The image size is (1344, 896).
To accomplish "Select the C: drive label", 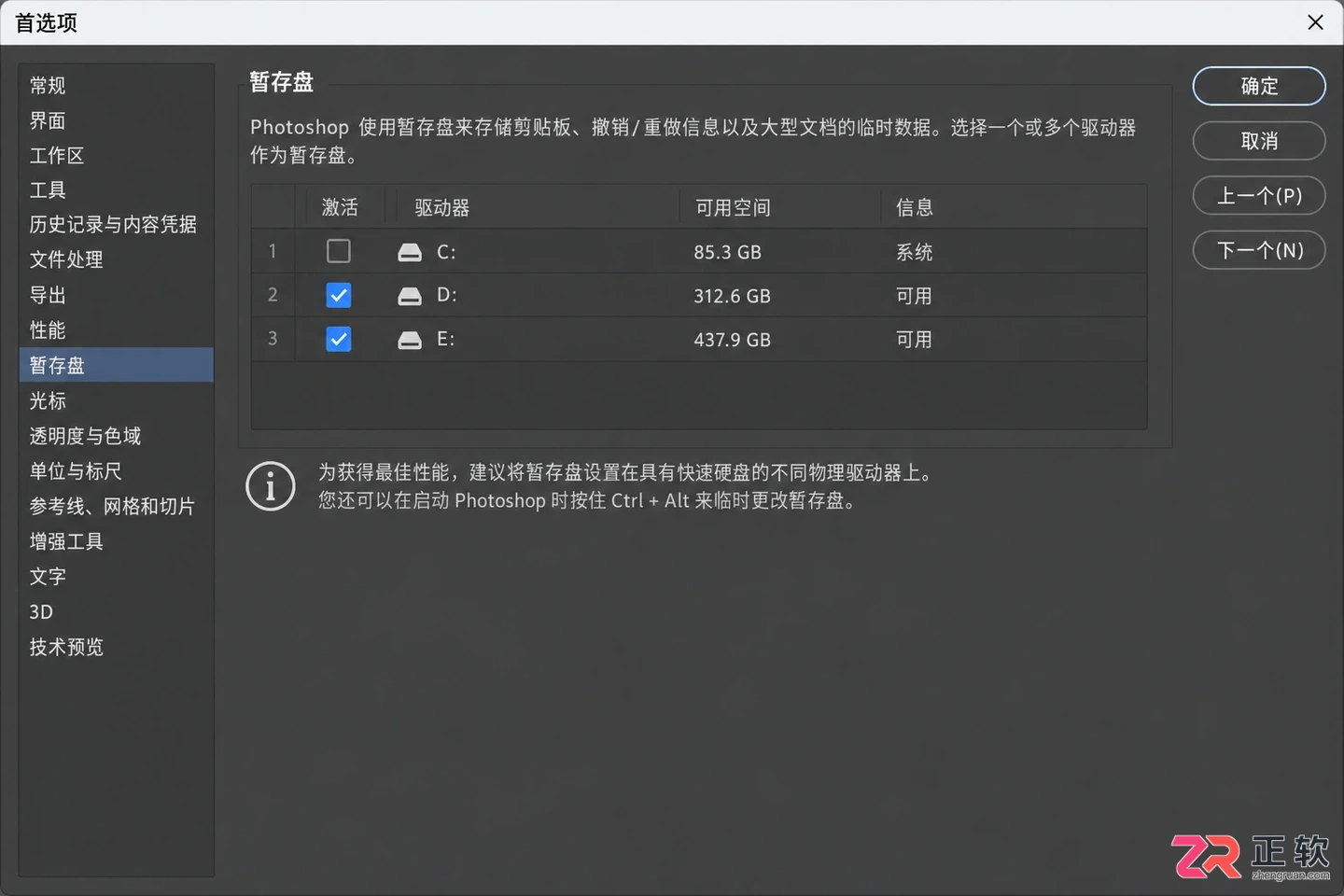I will pos(446,252).
